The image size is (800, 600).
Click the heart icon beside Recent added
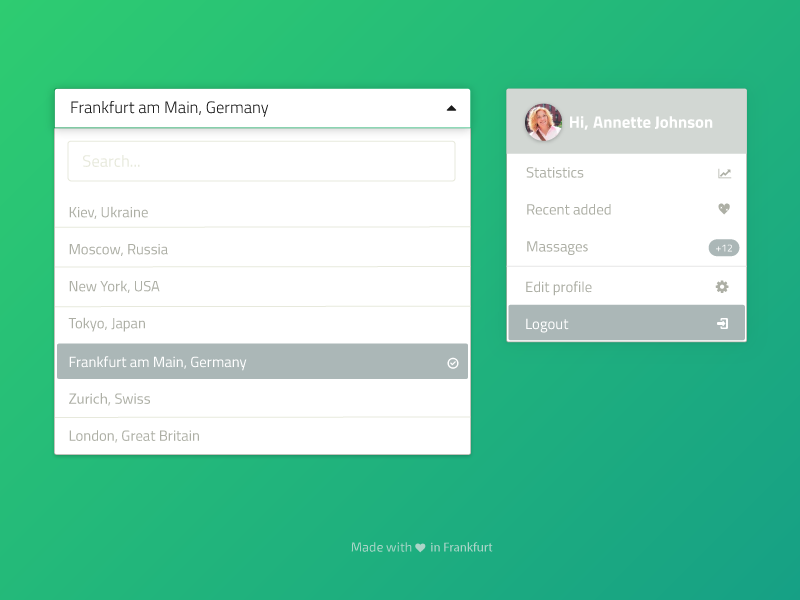(723, 209)
